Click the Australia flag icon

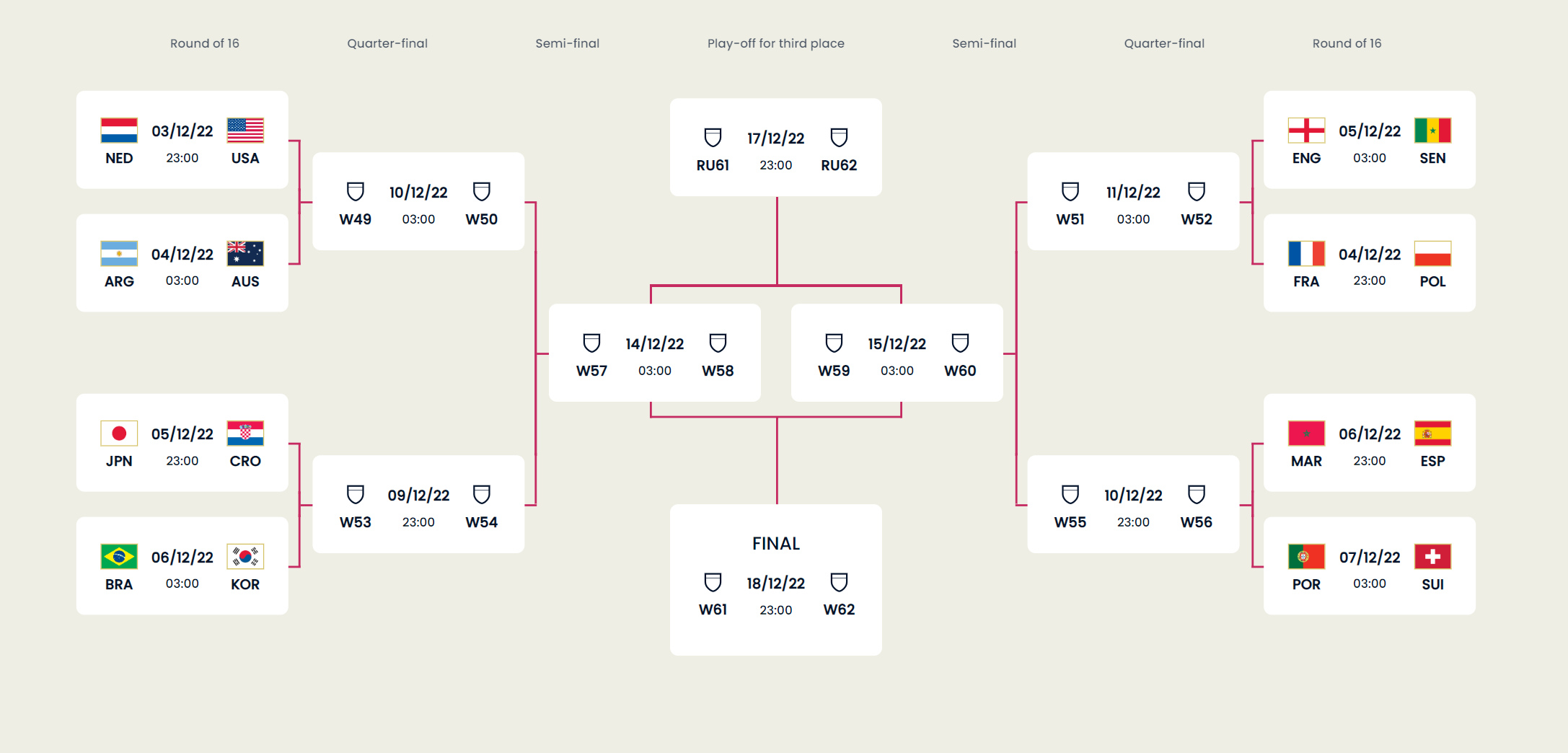245,254
